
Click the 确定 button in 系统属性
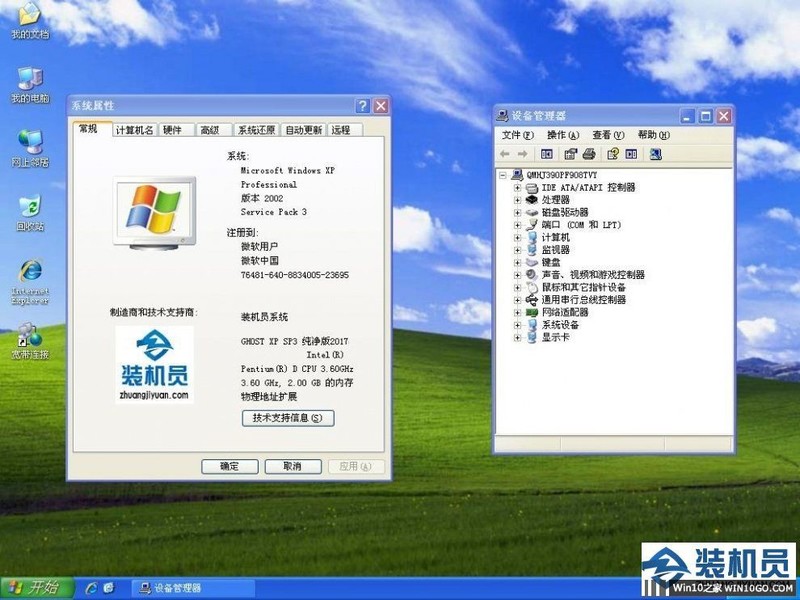point(229,466)
